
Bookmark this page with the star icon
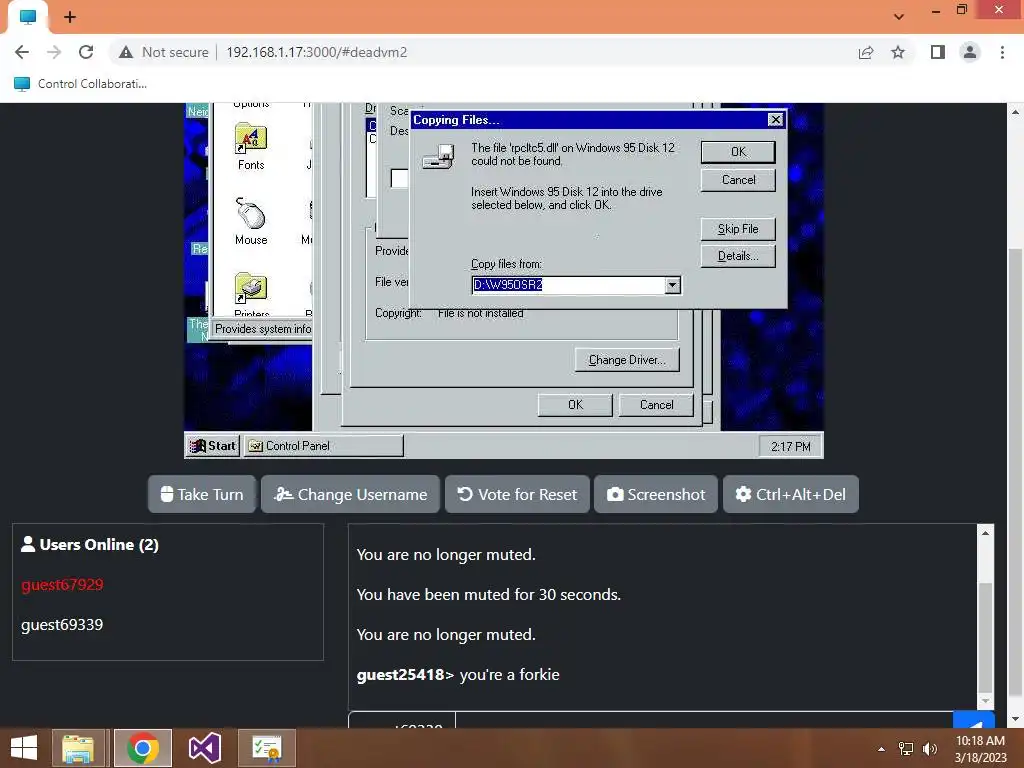coord(898,52)
